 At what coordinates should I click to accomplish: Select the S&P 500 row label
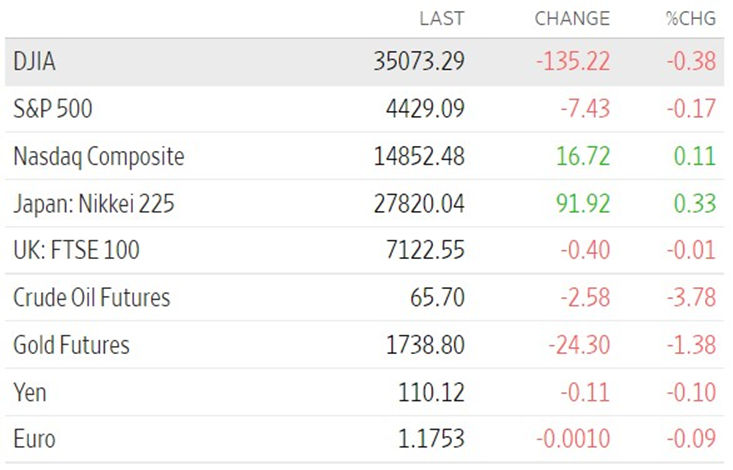(x=53, y=109)
